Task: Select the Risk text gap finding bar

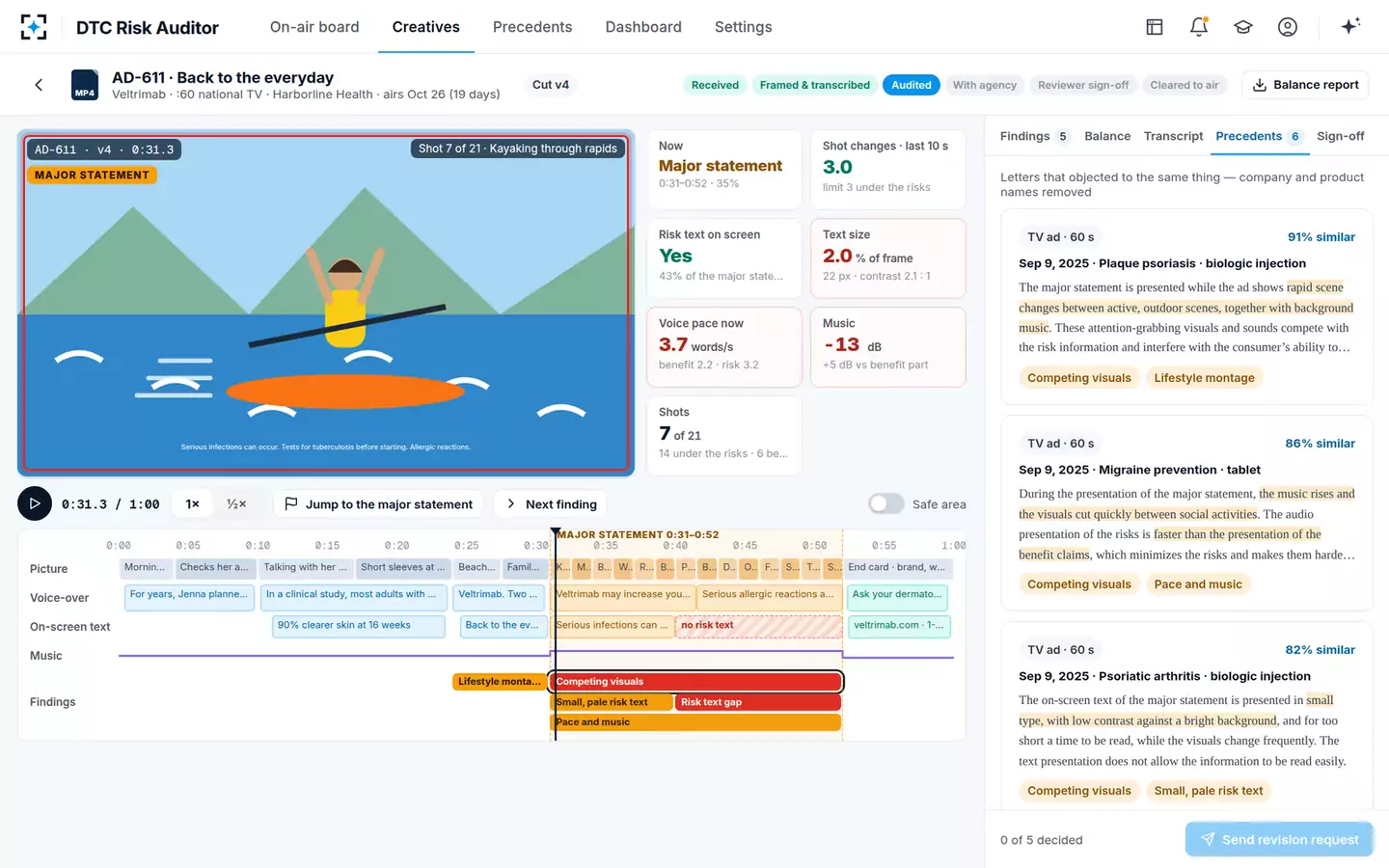Action: [758, 702]
